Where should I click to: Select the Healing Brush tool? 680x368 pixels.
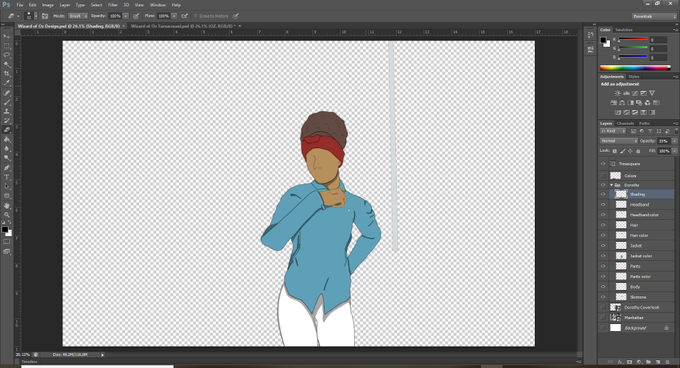pyautogui.click(x=7, y=93)
